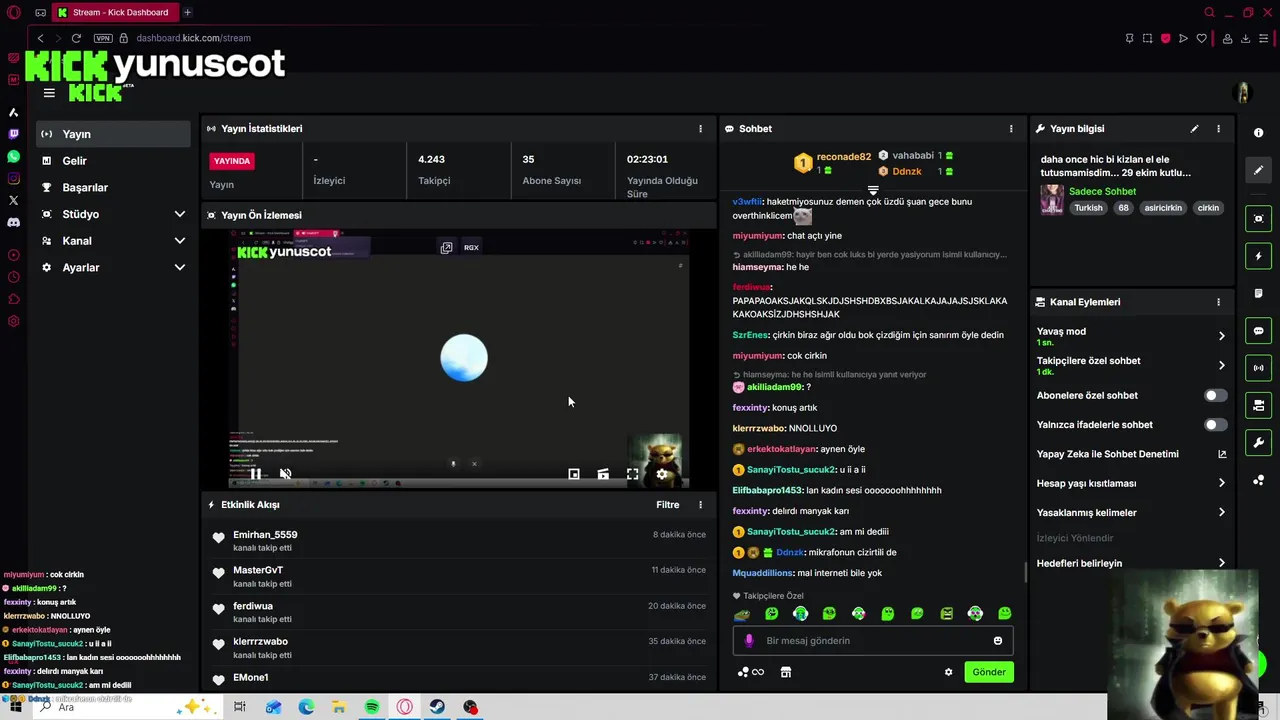
Task: Switch to the Stream - Kick Dashboard tab
Action: click(x=114, y=12)
